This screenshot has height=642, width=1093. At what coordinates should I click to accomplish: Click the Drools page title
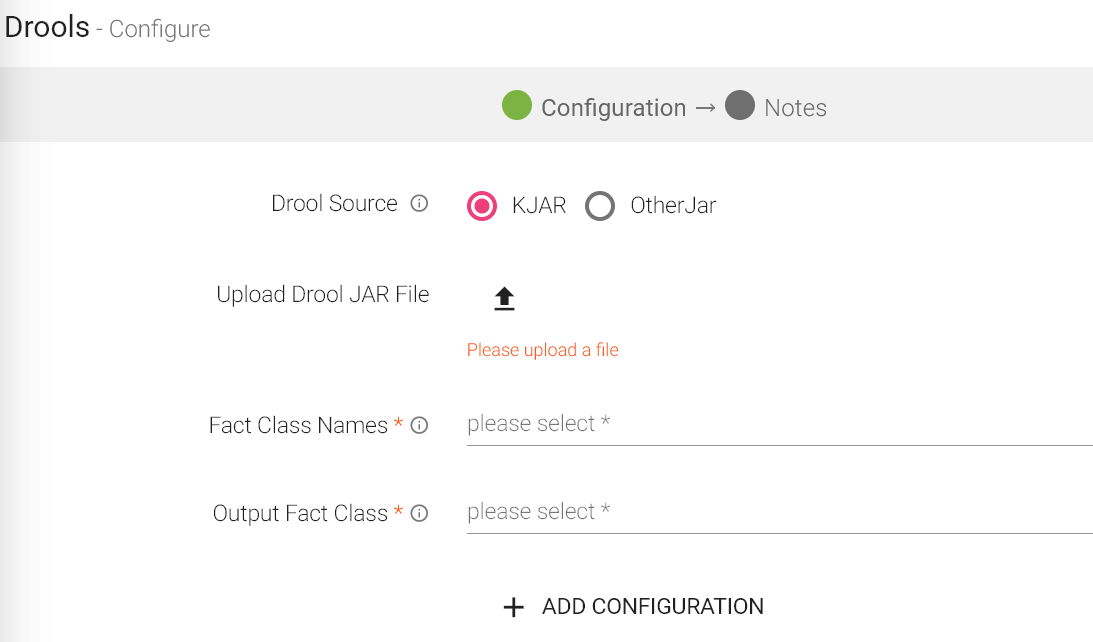coord(47,27)
